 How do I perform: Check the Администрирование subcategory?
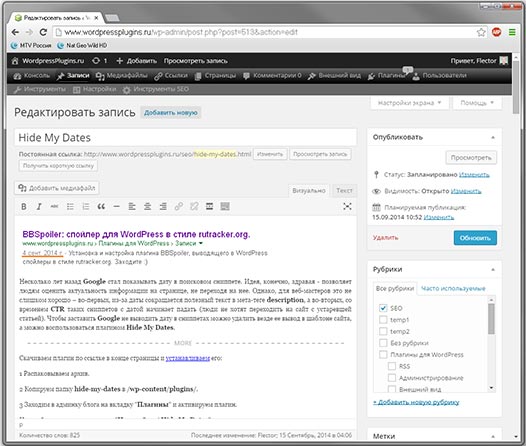tap(391, 378)
